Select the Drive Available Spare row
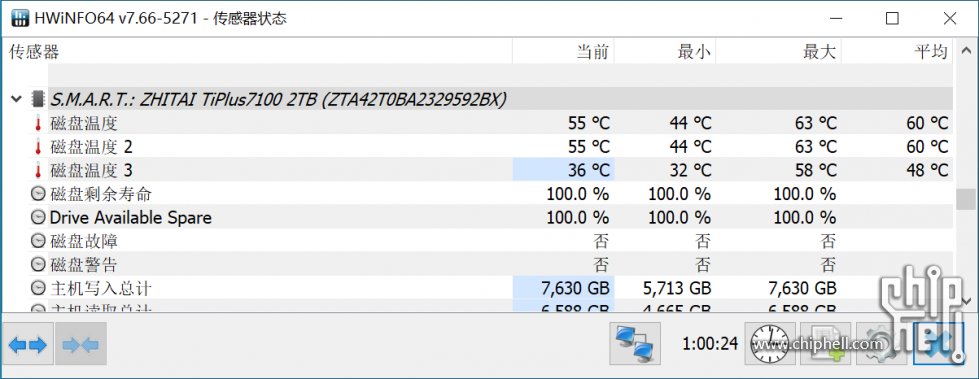 tap(480, 217)
